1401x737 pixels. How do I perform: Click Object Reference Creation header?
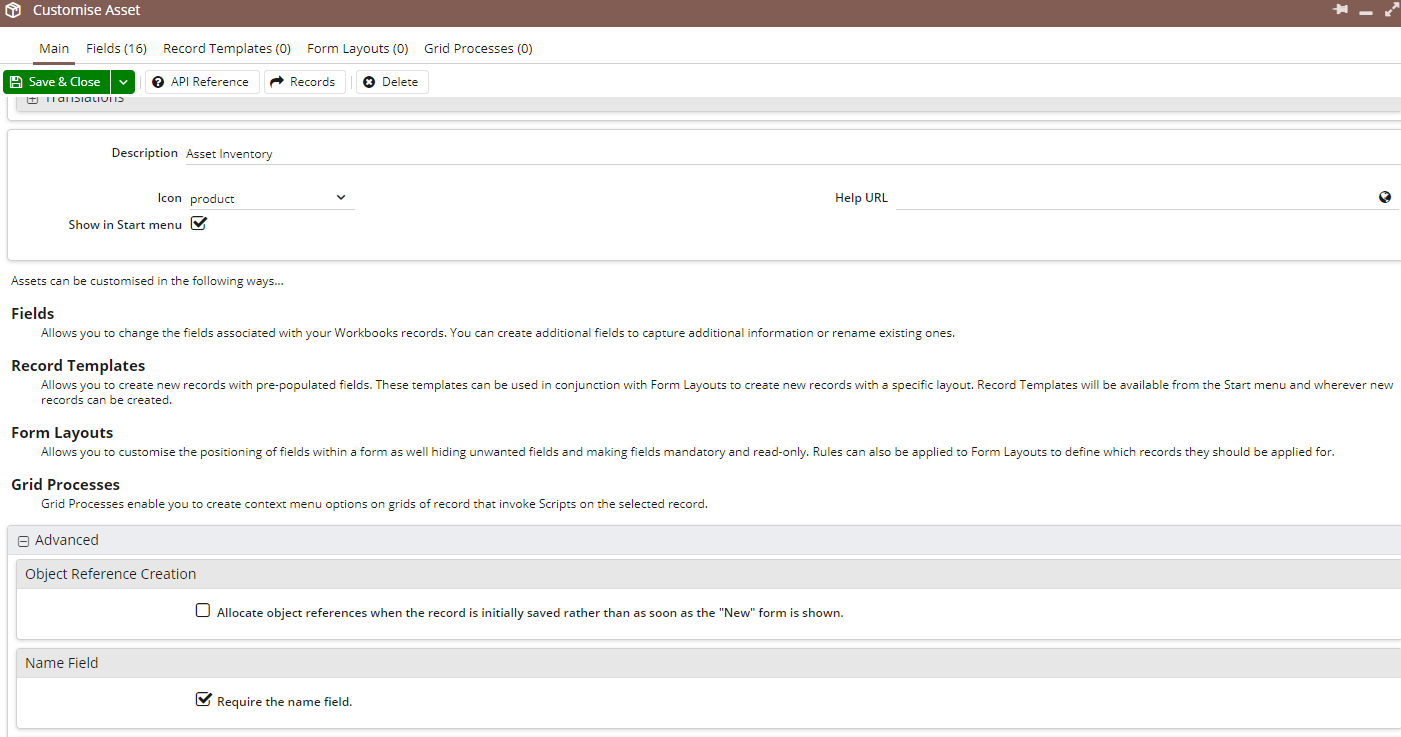pyautogui.click(x=708, y=574)
